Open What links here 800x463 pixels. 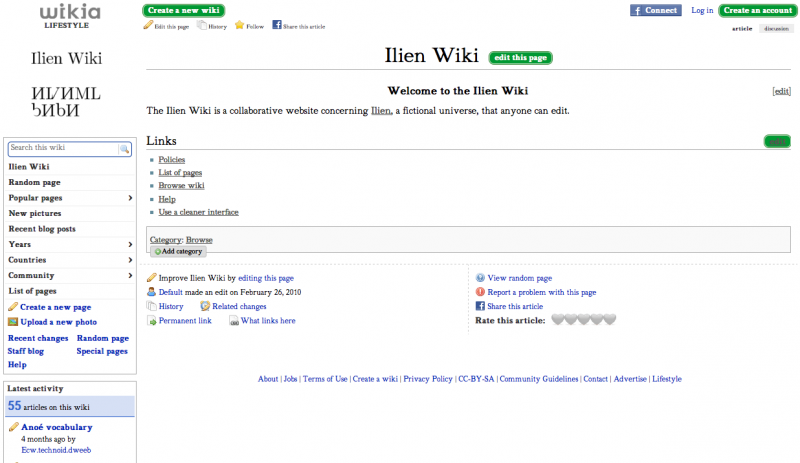click(x=267, y=321)
